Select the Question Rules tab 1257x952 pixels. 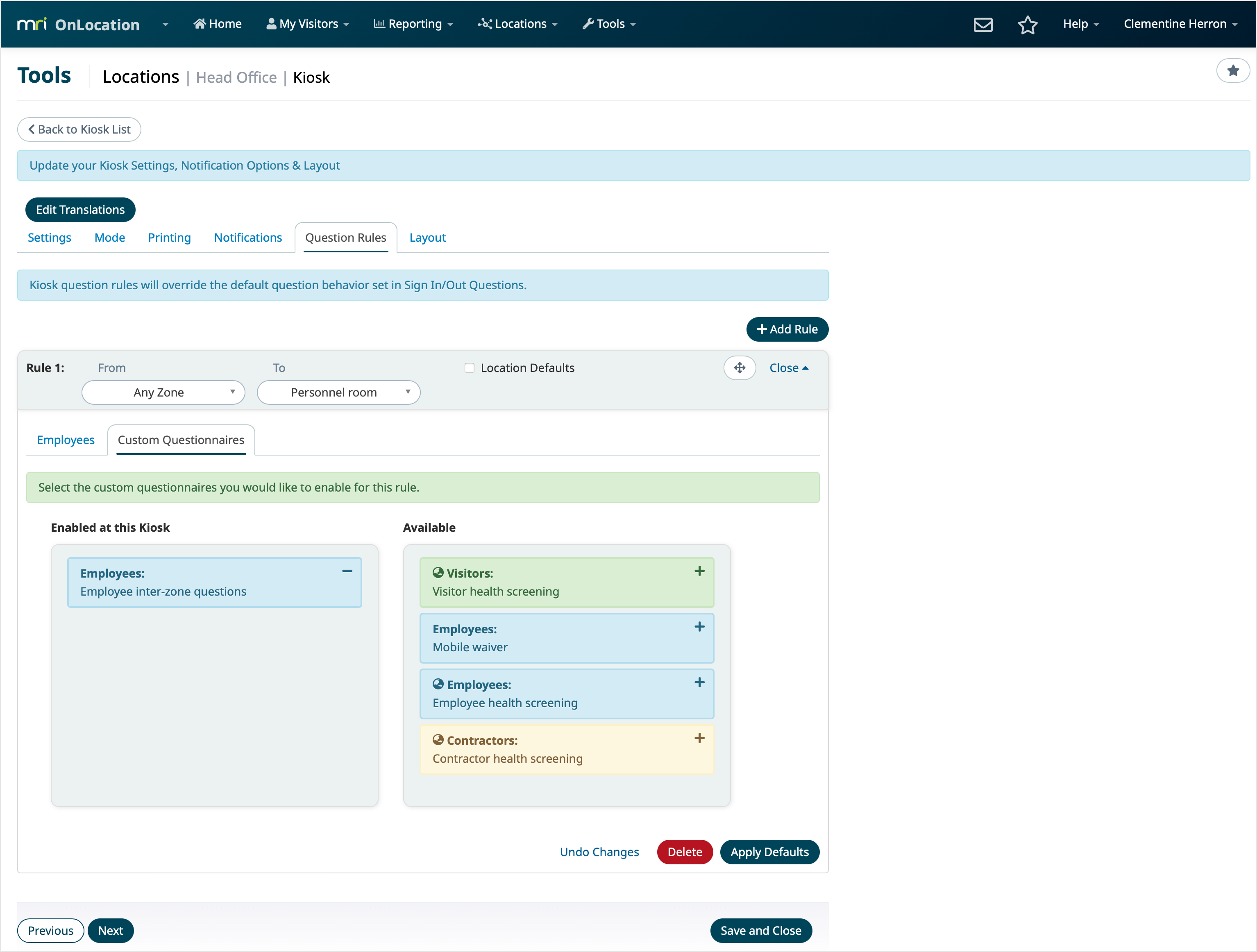345,238
